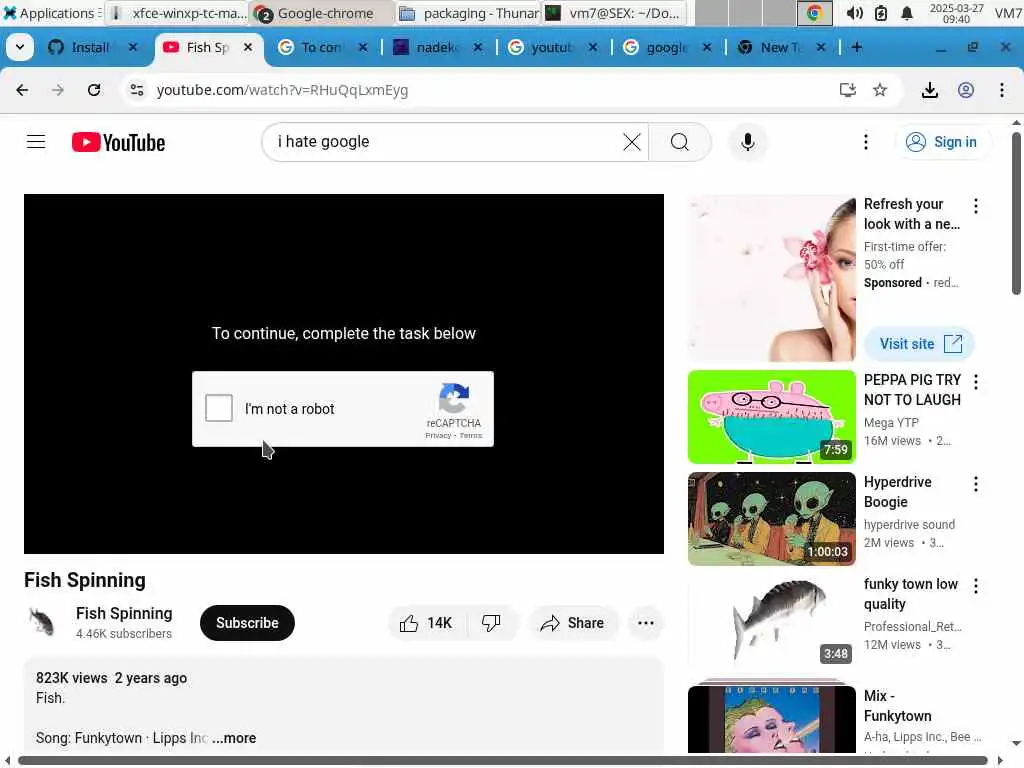Go forward in Chrome
This screenshot has height=768, width=1024.
tap(58, 90)
